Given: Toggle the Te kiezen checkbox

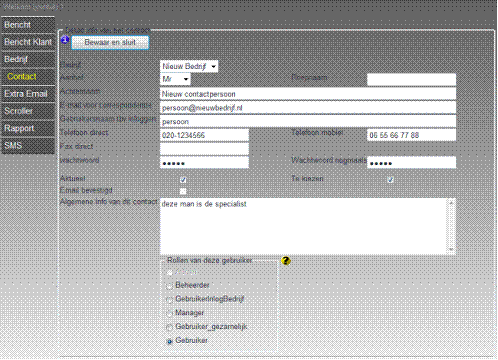Looking at the screenshot, I should 390,180.
